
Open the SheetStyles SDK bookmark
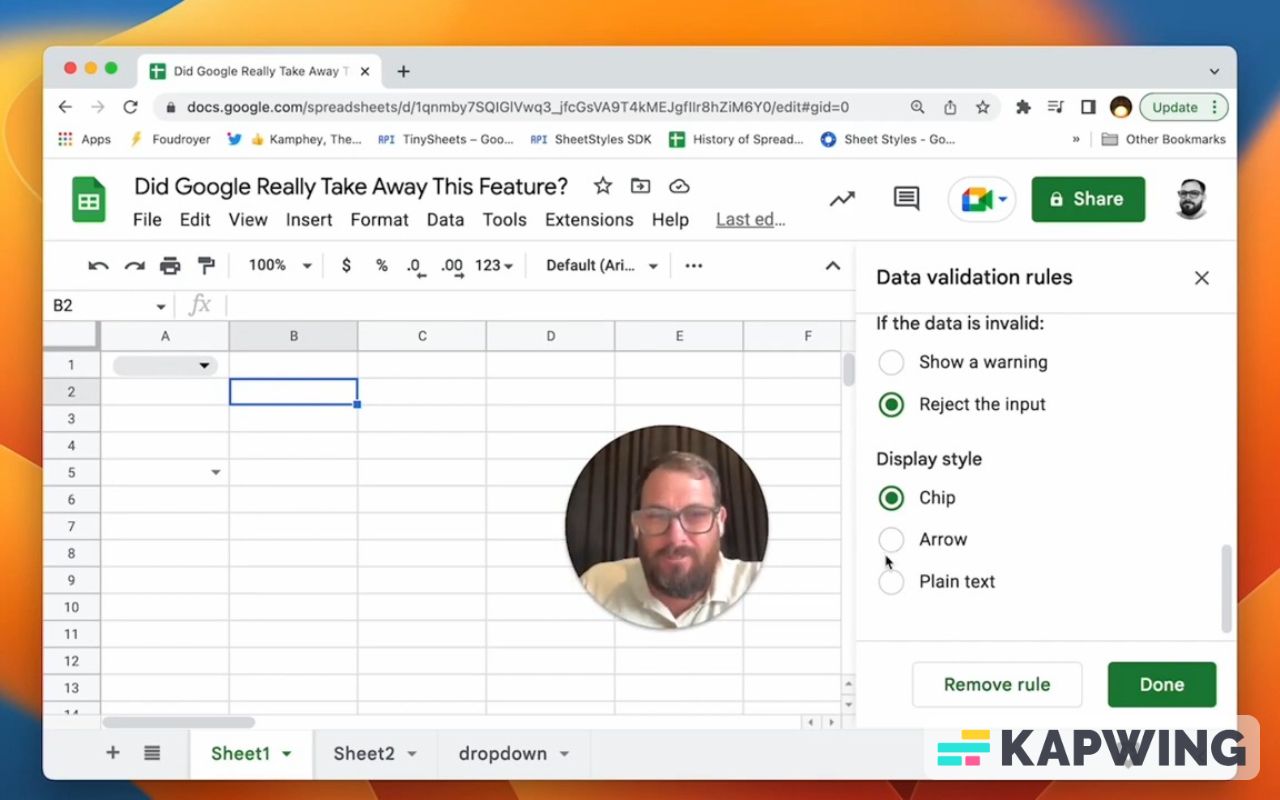[x=591, y=140]
